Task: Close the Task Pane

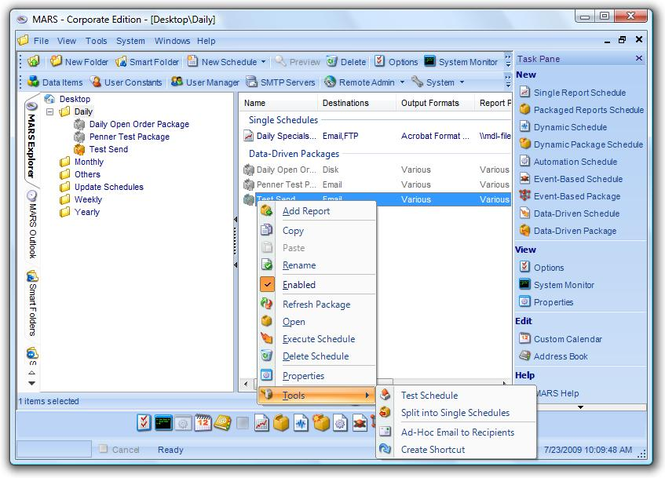Action: [639, 58]
